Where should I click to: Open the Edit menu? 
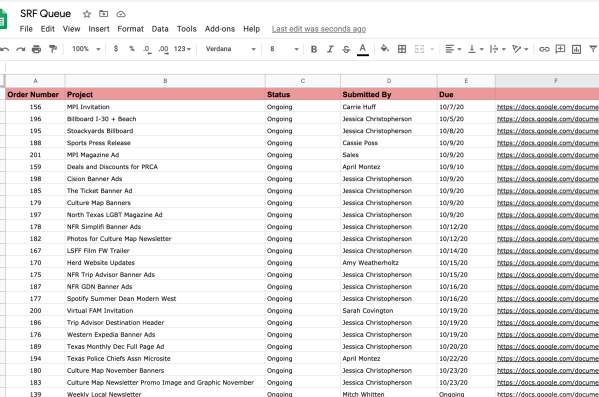(48, 29)
